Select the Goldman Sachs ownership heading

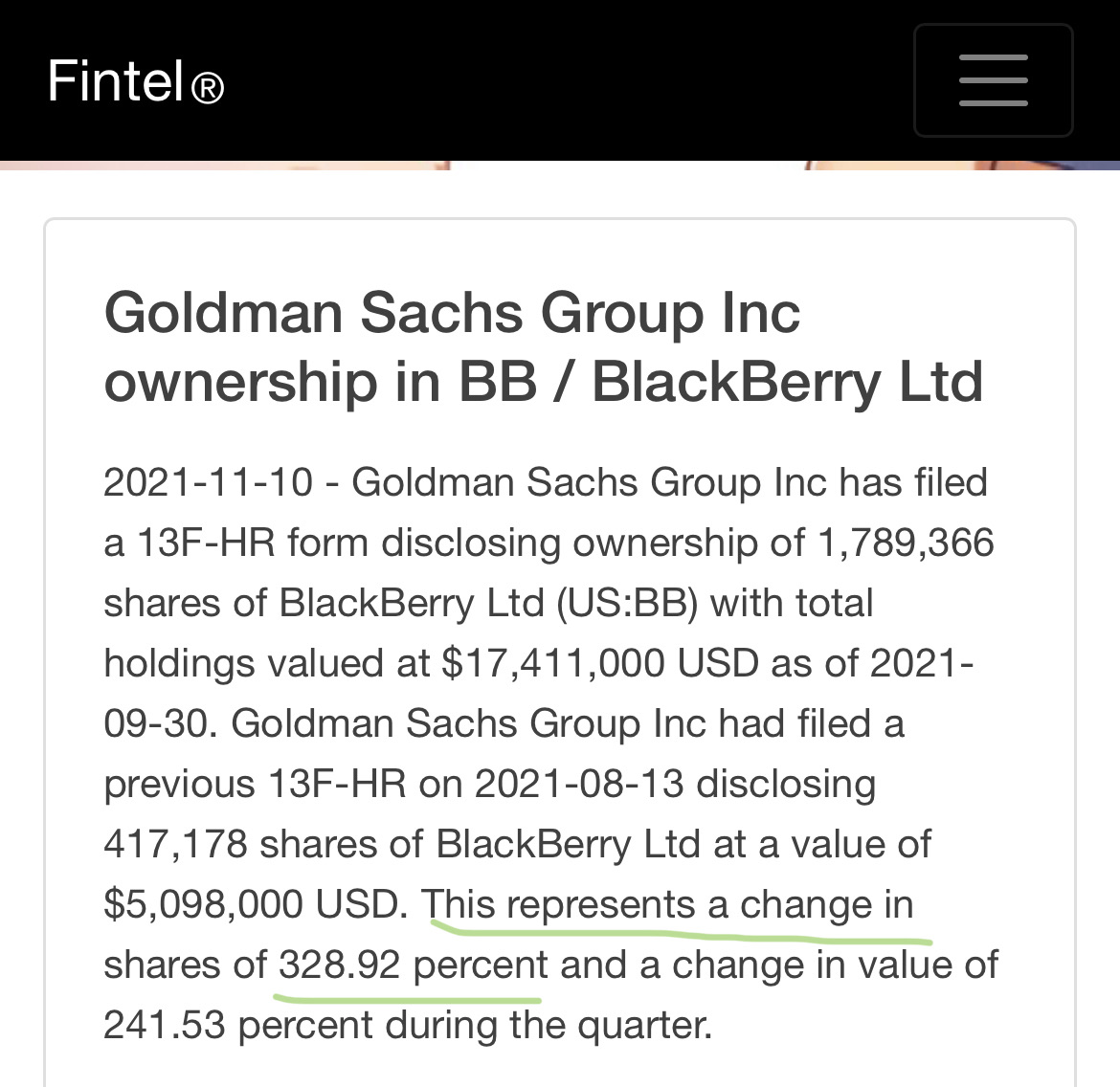543,347
